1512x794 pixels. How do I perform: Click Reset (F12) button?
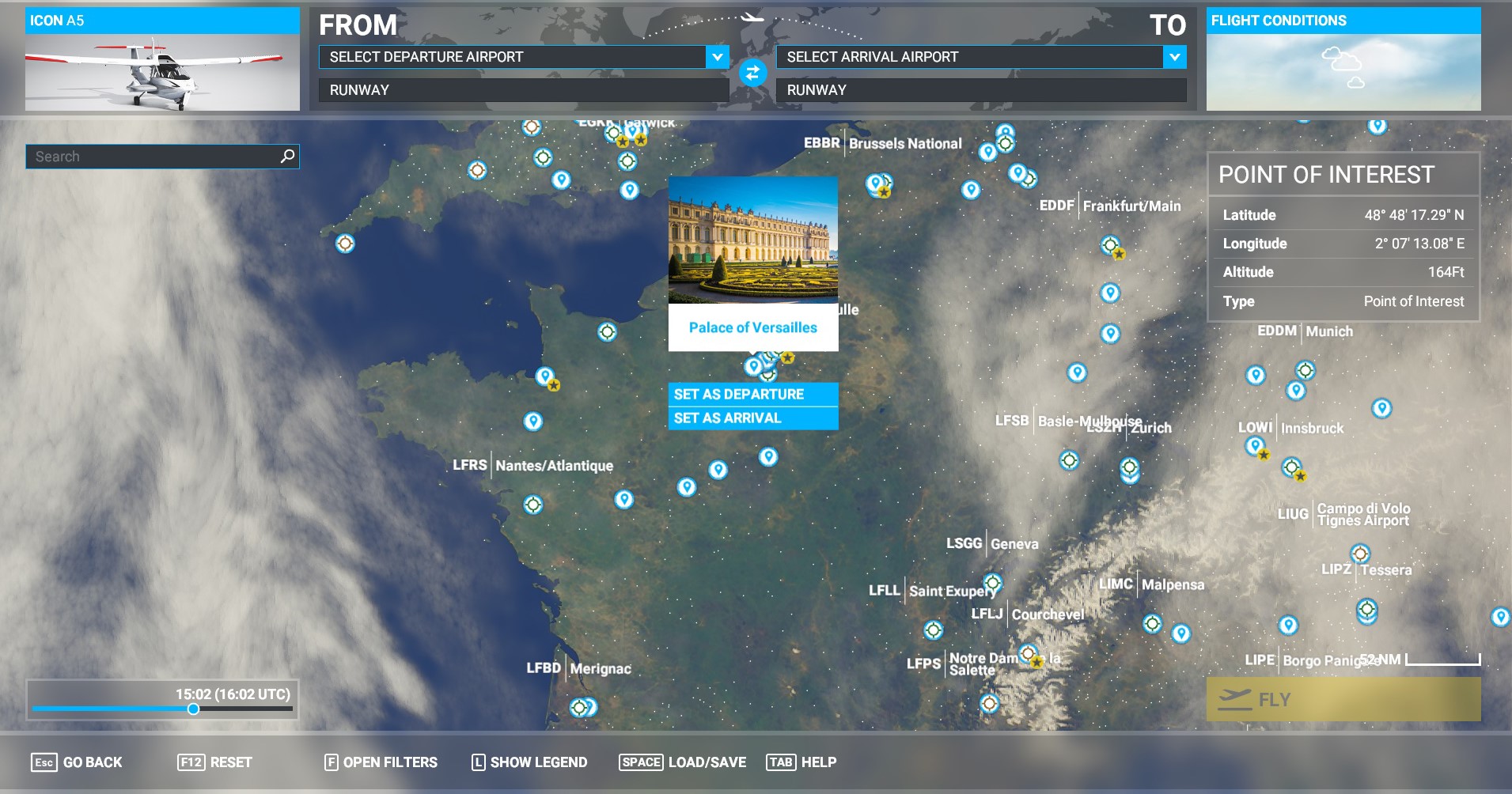coord(214,762)
